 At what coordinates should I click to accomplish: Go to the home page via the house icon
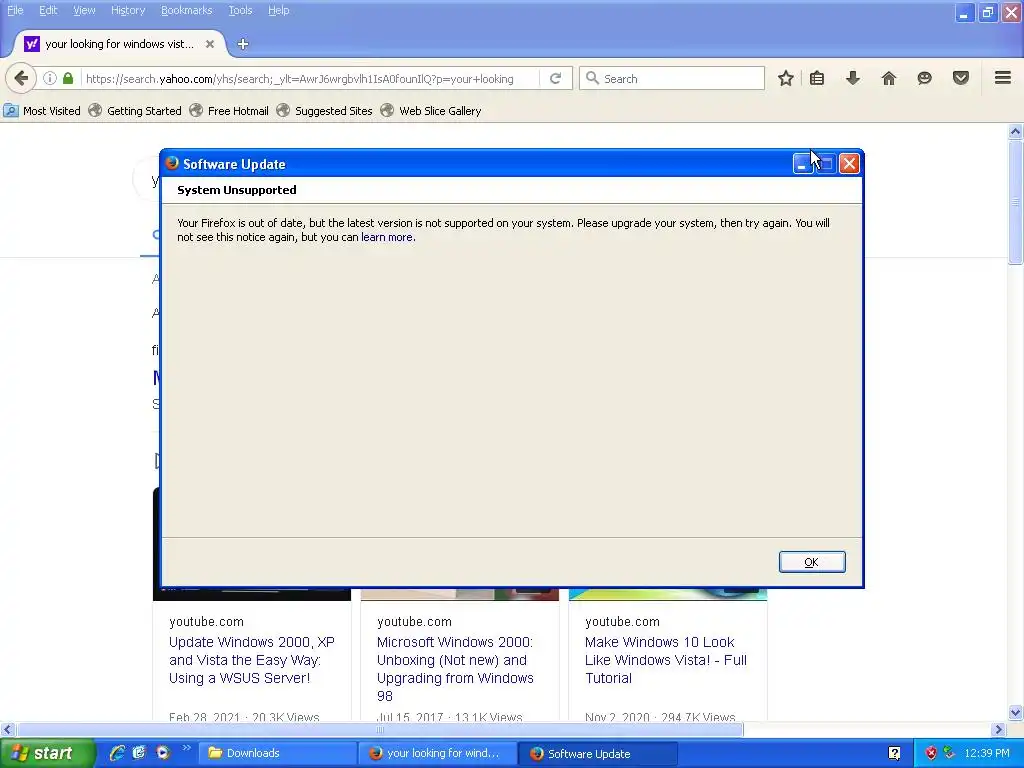(x=889, y=78)
